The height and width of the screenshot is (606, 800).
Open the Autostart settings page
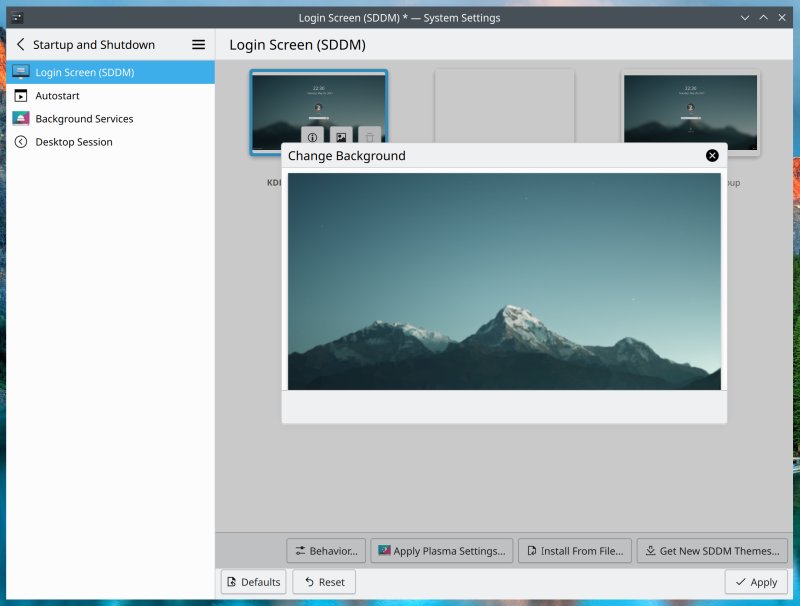click(x=57, y=96)
